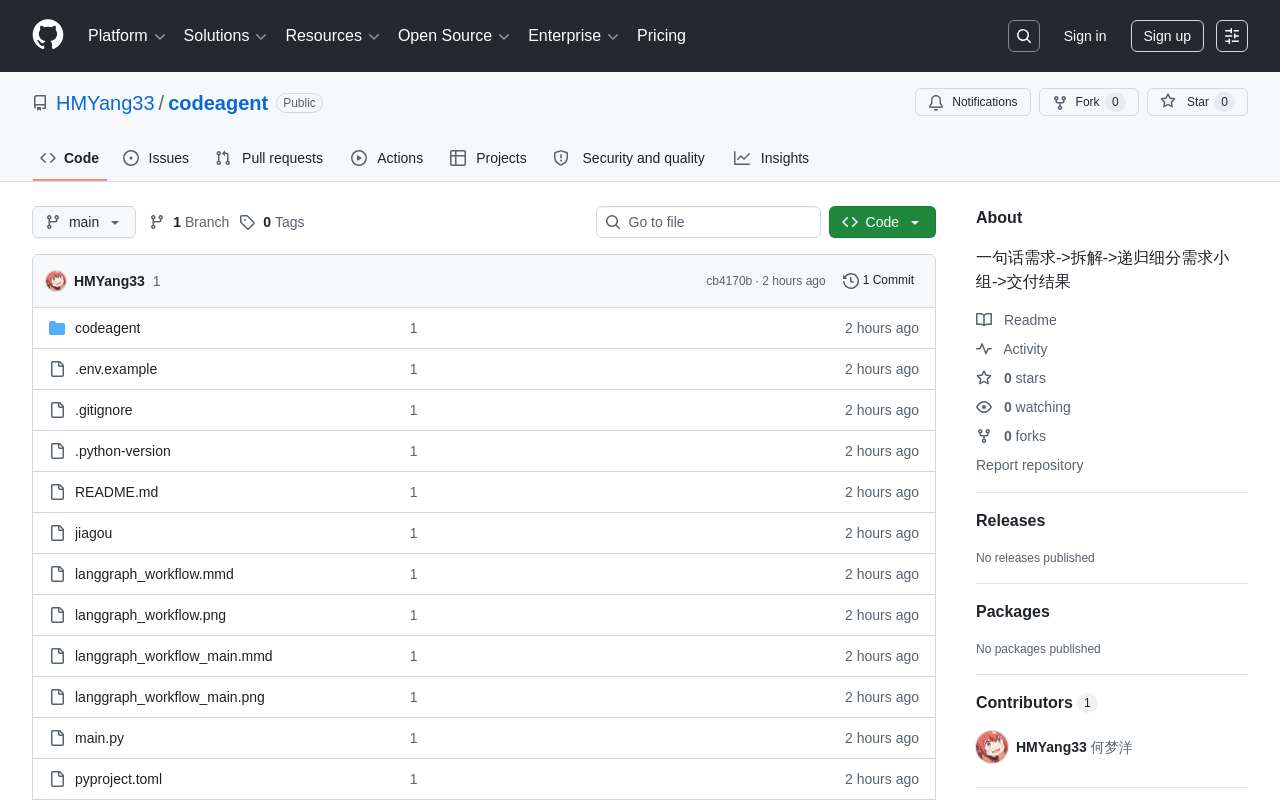The height and width of the screenshot is (800, 1280).
Task: Open the HMYang33 owner link in breadcrumb
Action: click(x=105, y=103)
